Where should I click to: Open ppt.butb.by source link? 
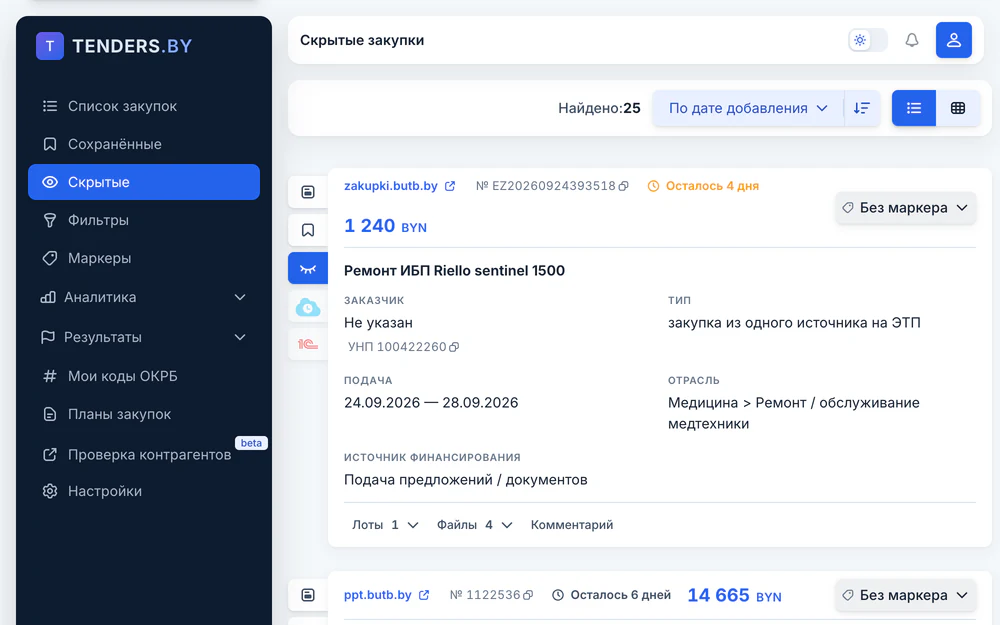[x=386, y=595]
